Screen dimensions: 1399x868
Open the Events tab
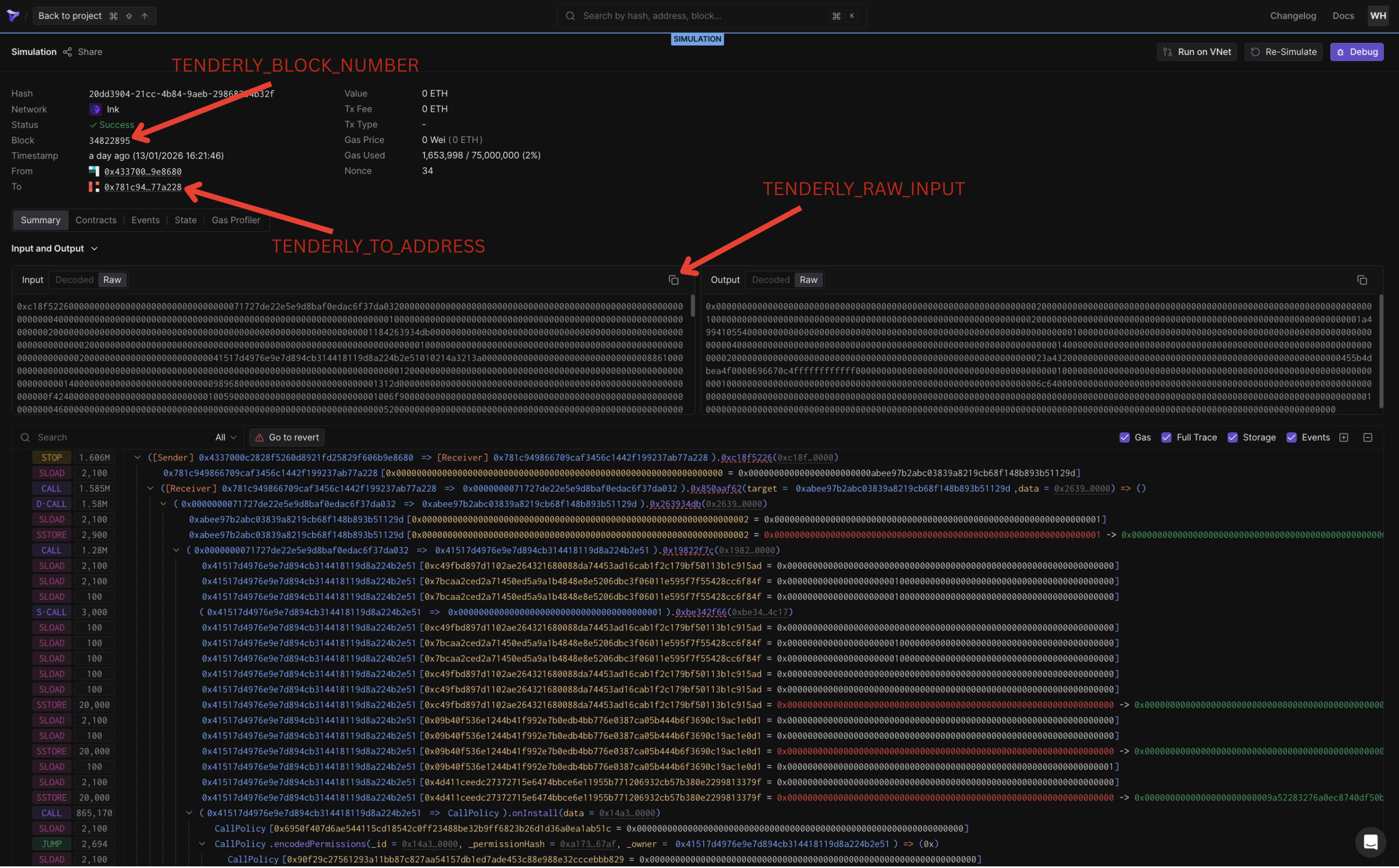[145, 220]
